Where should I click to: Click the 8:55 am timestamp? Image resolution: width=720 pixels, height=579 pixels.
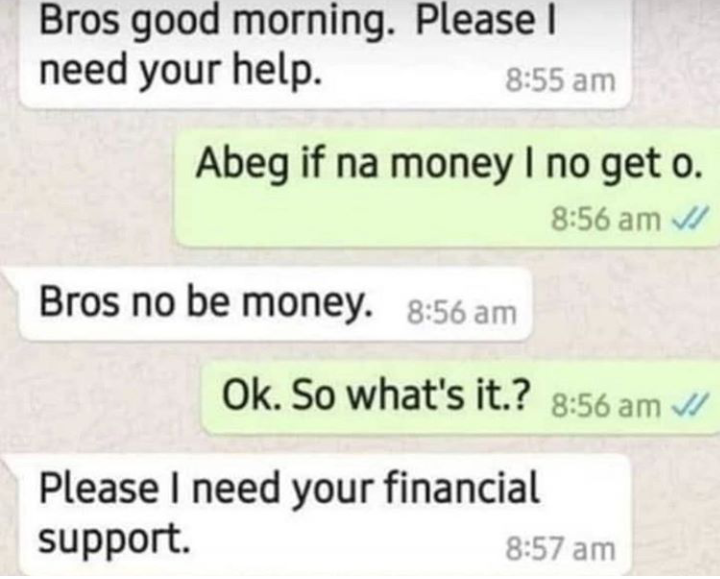[x=559, y=81]
